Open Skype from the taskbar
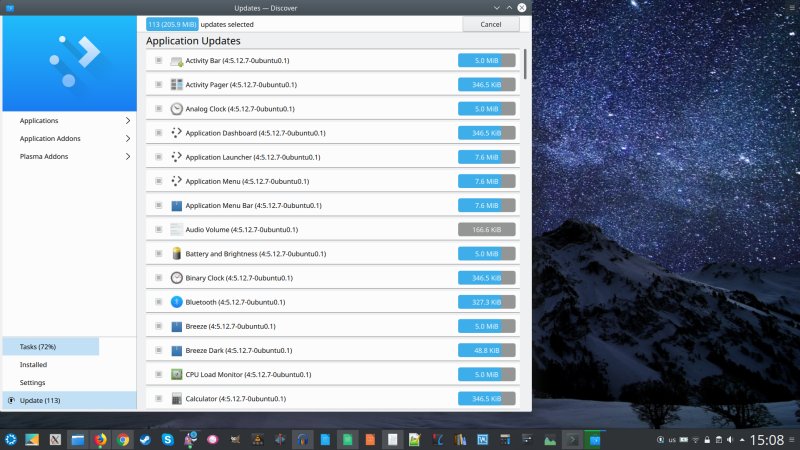 click(x=168, y=439)
